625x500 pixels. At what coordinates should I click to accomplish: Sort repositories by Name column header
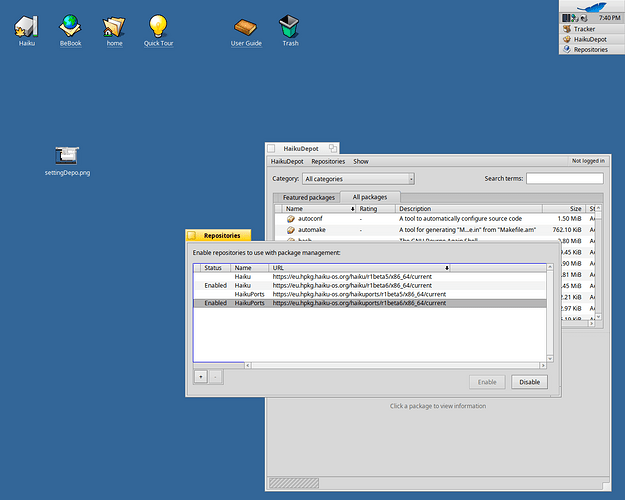point(250,268)
